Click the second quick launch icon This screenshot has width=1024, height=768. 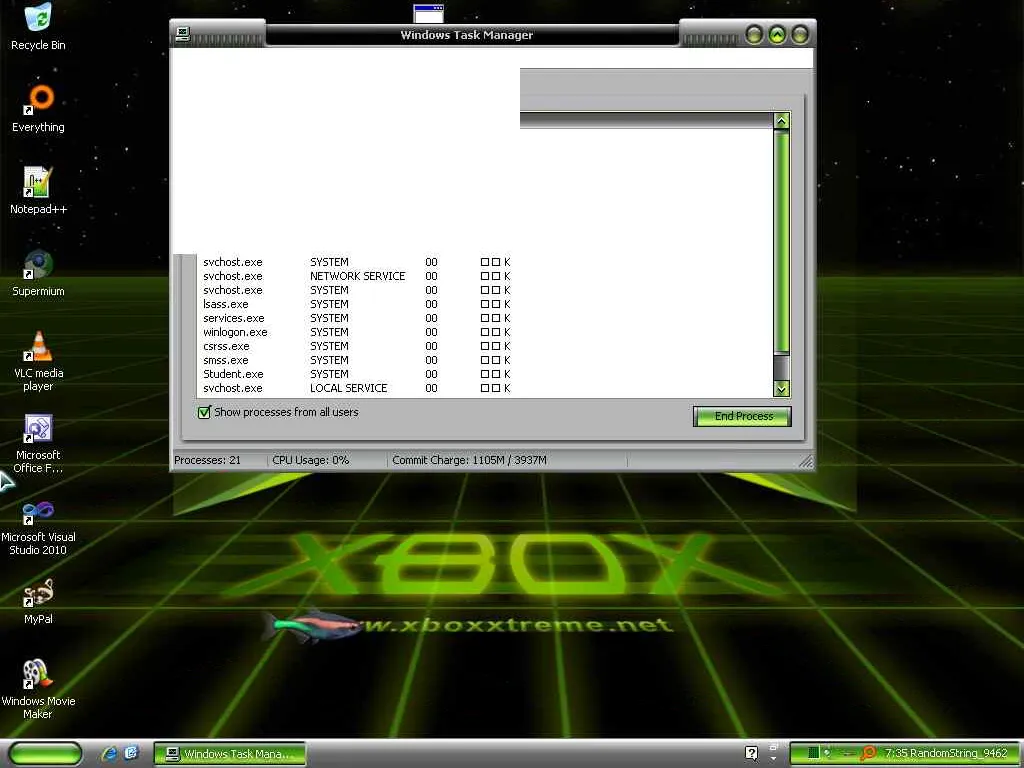(x=131, y=753)
